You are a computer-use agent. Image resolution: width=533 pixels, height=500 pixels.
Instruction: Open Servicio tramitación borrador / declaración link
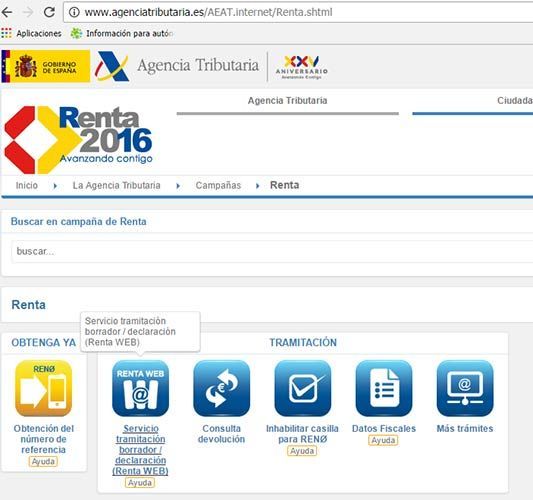[x=140, y=449]
